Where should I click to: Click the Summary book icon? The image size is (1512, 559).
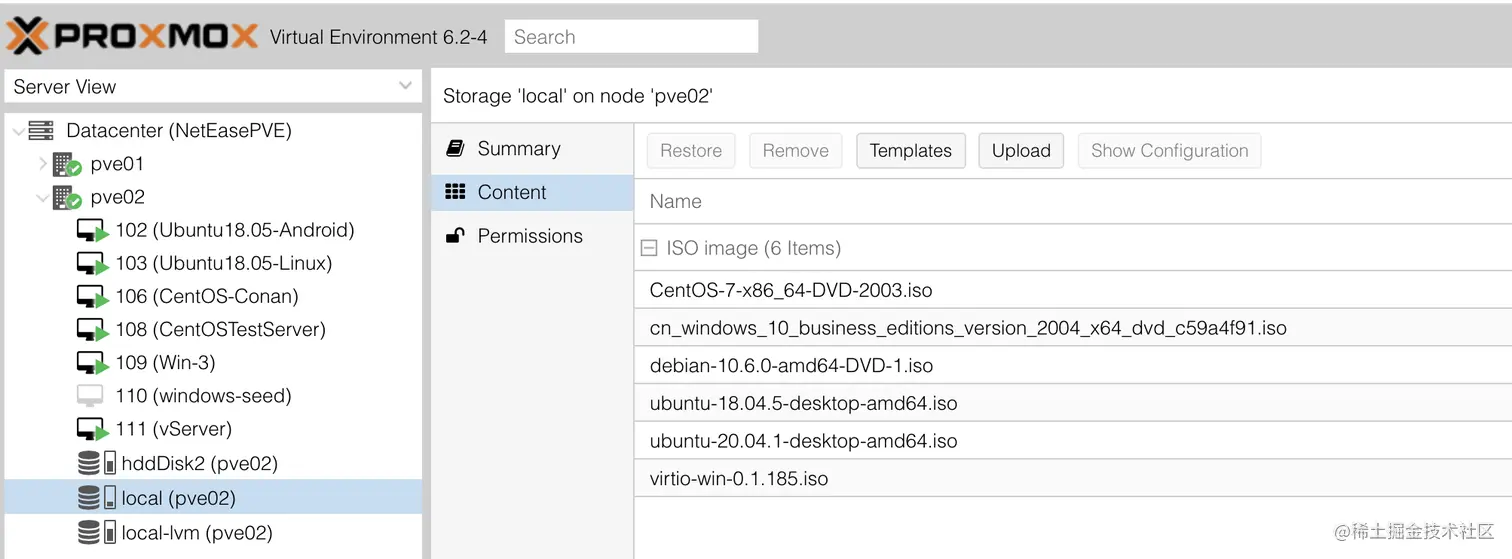[x=455, y=149]
